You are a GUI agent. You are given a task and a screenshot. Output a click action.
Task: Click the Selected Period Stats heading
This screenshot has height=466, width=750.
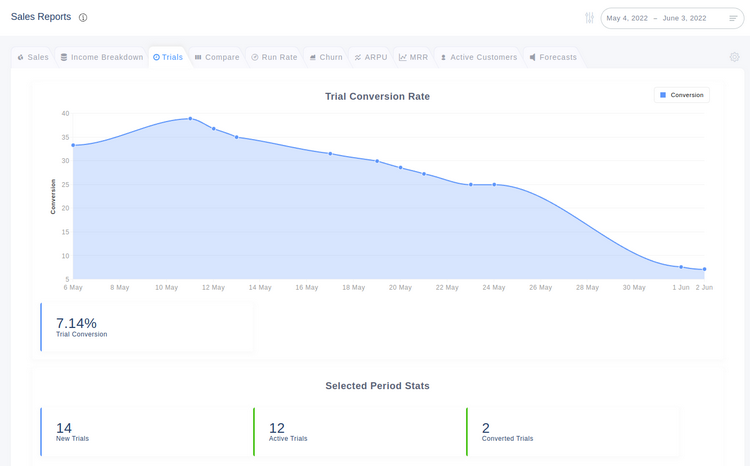point(377,386)
